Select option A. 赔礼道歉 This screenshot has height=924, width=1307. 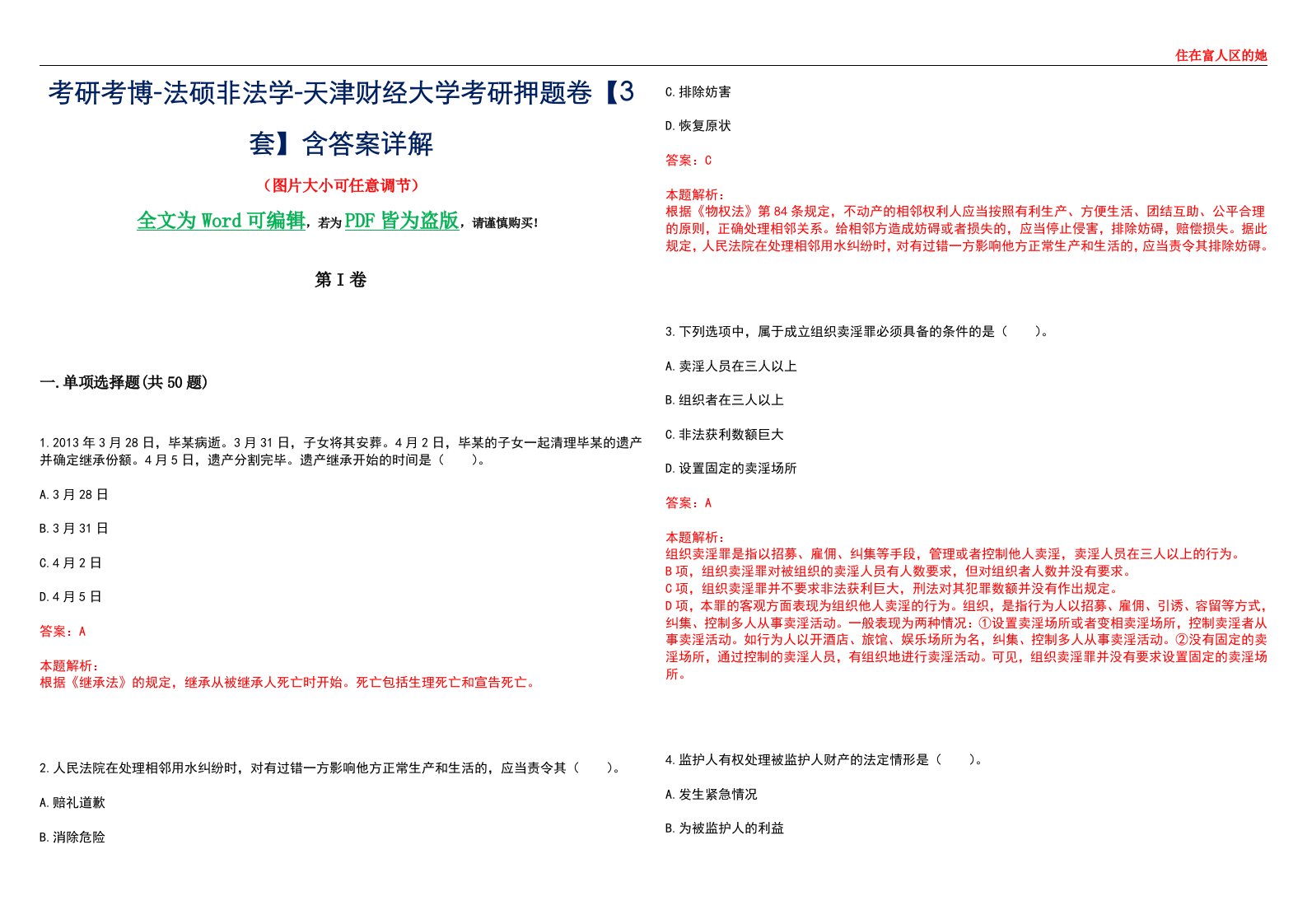pyautogui.click(x=72, y=802)
